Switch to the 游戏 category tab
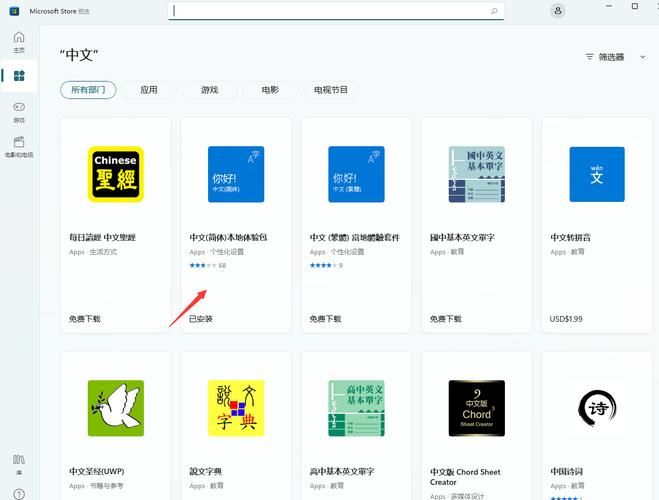The width and height of the screenshot is (659, 500). click(x=209, y=90)
